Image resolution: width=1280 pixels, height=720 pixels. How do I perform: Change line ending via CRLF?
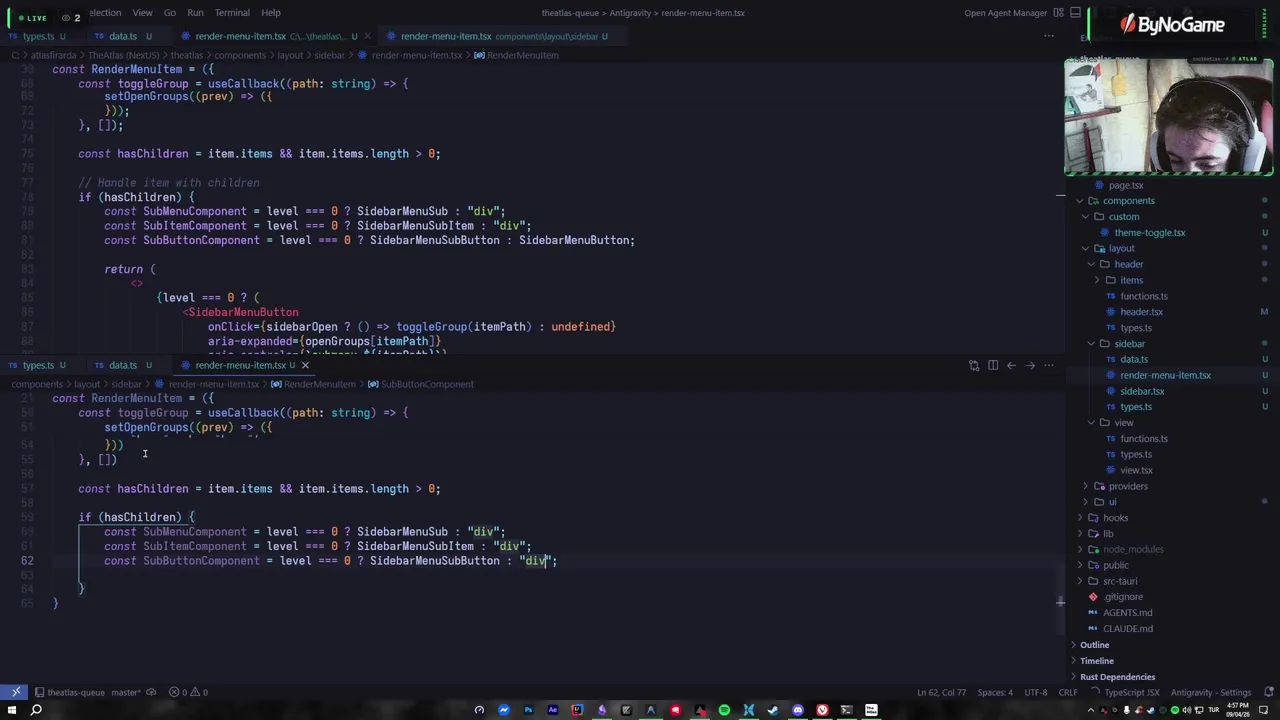tap(1067, 692)
